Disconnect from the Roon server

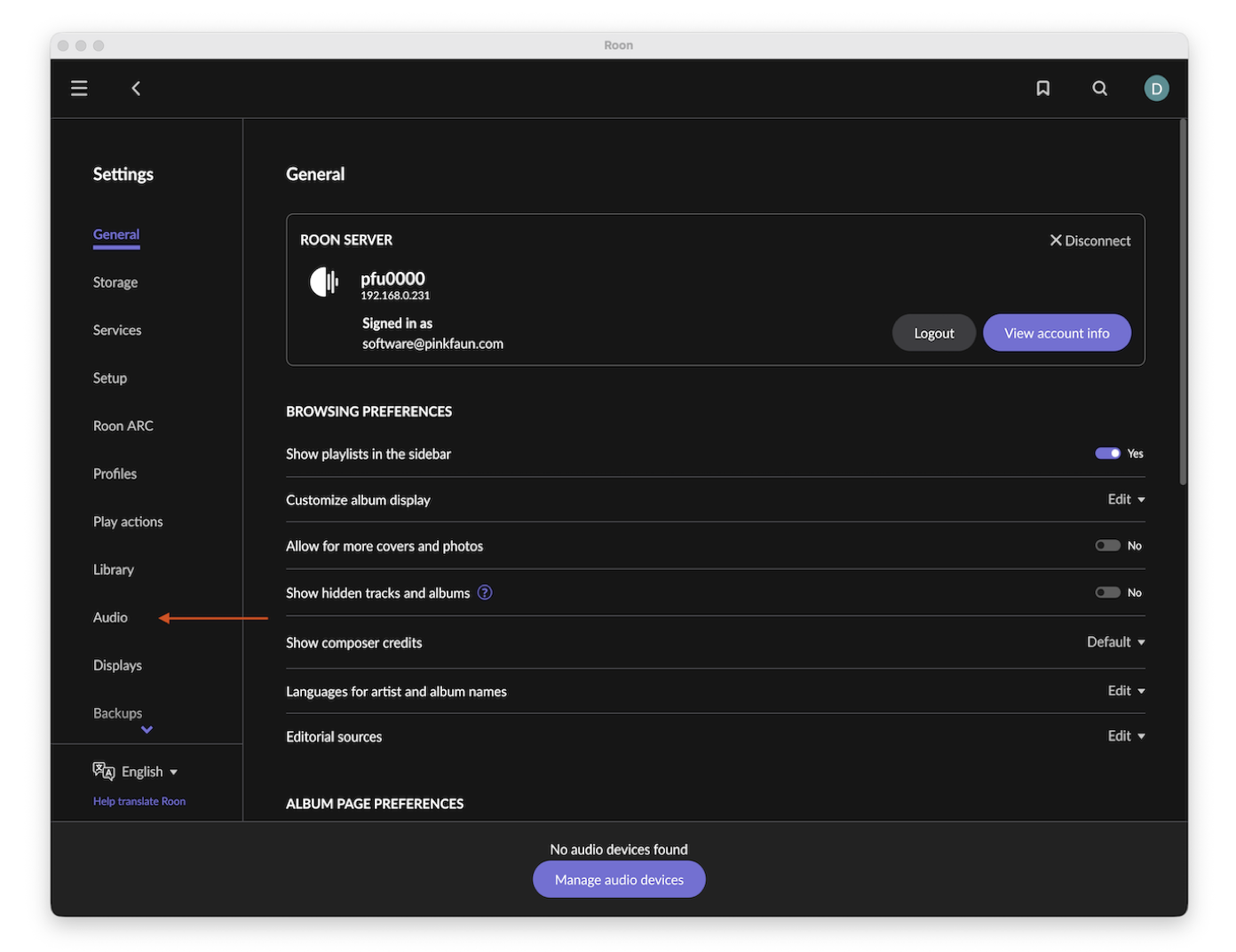tap(1090, 241)
